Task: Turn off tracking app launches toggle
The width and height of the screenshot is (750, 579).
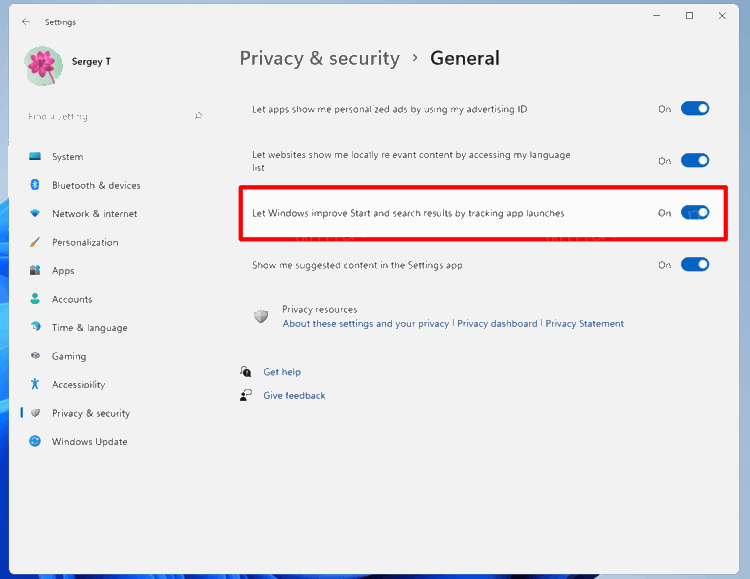Action: 695,213
